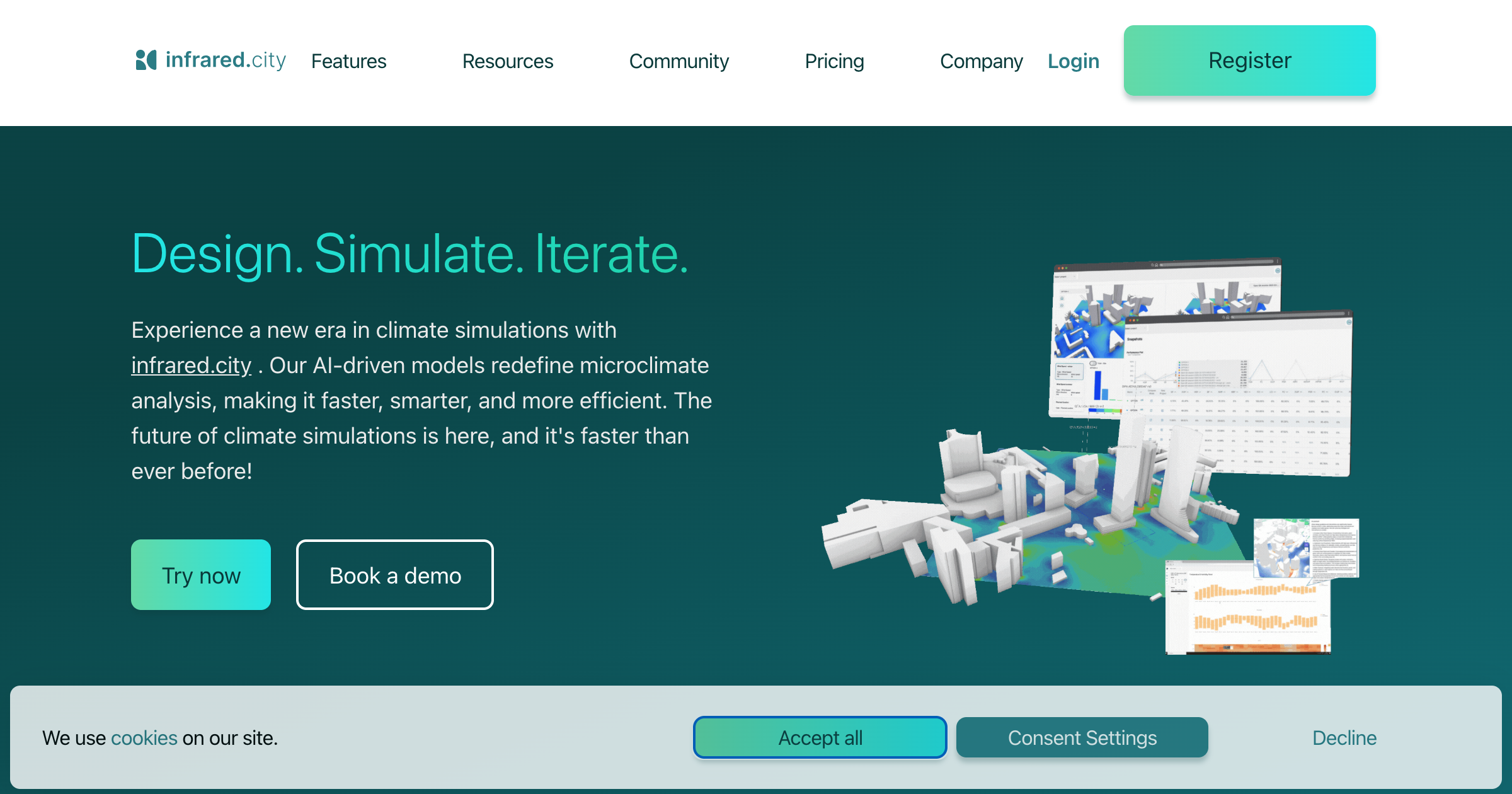Viewport: 1512px width, 794px height.
Task: Accept all cookies
Action: coord(820,737)
